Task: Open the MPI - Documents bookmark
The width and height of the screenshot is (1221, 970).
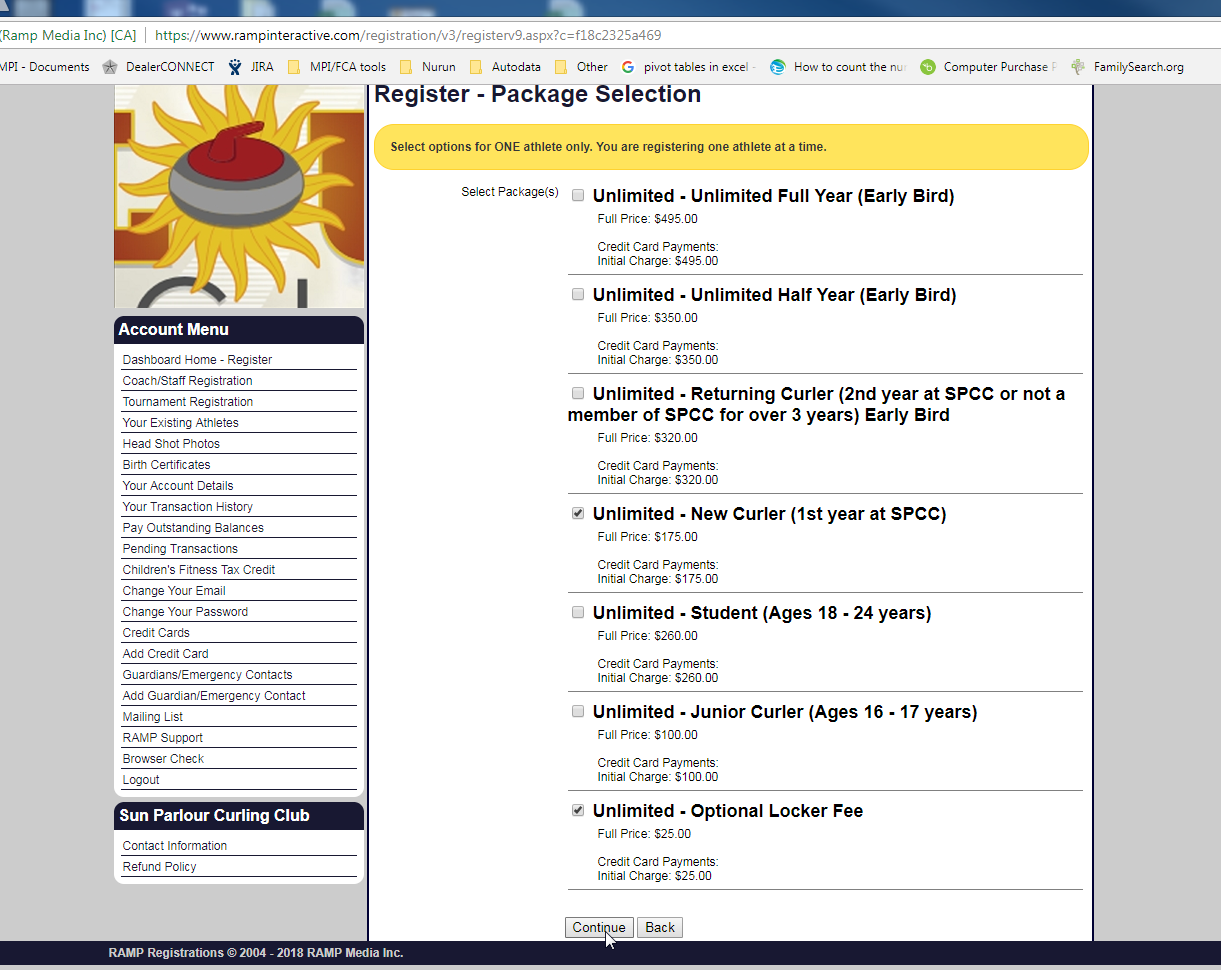Action: (x=45, y=67)
